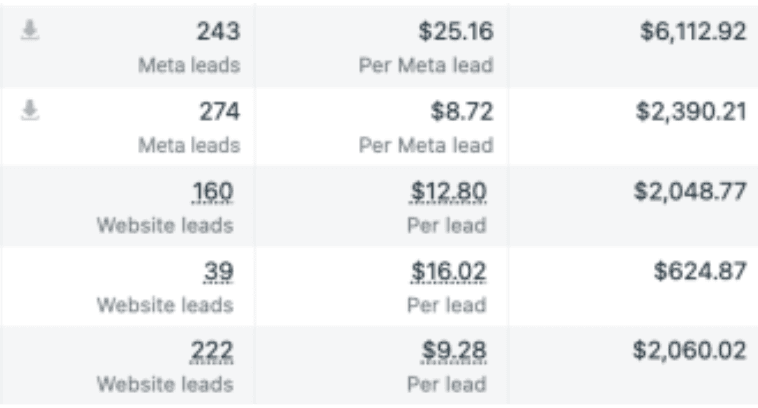The height and width of the screenshot is (408, 758).
Task: Click the "Per Meta lead" label under $25.16
Action: coord(426,66)
